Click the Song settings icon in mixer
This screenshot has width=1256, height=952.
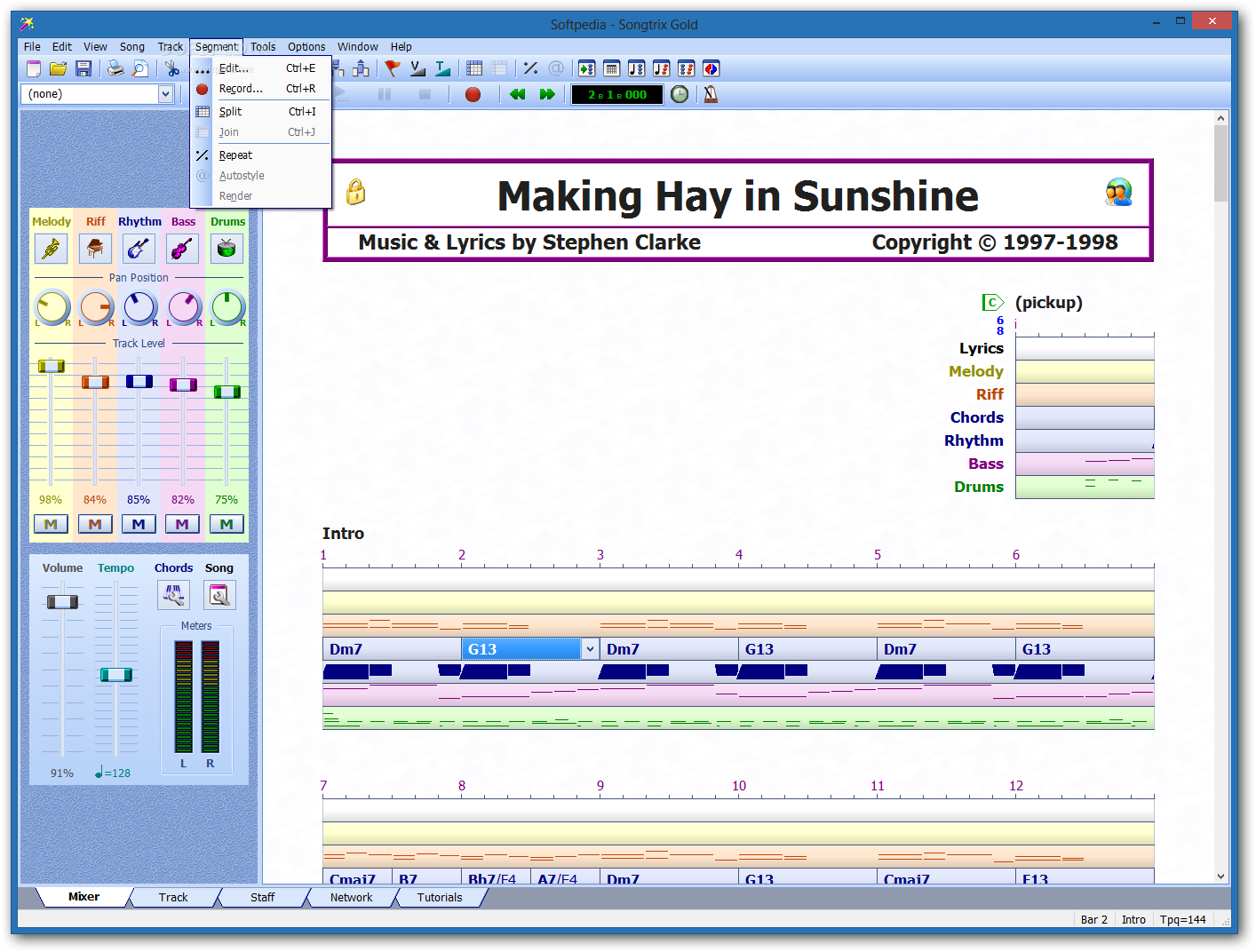pos(219,595)
